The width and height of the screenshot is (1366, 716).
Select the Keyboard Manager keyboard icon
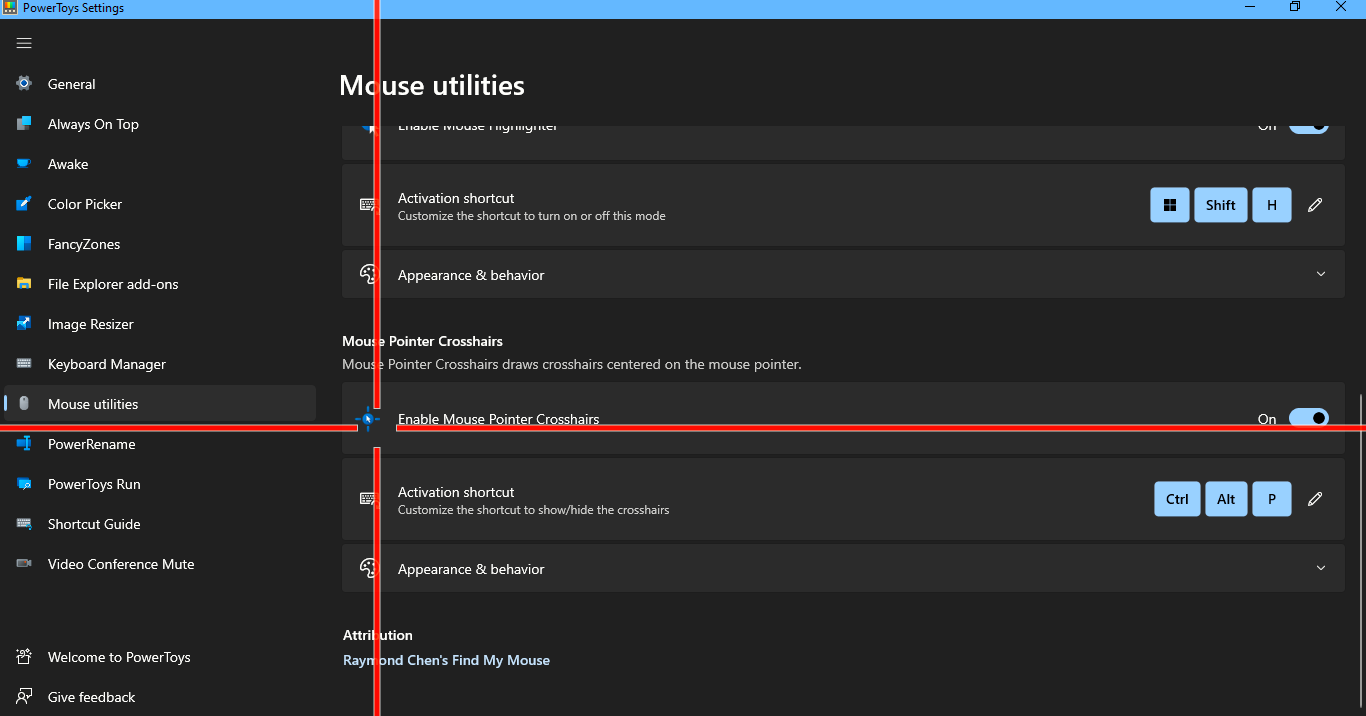[x=23, y=364]
